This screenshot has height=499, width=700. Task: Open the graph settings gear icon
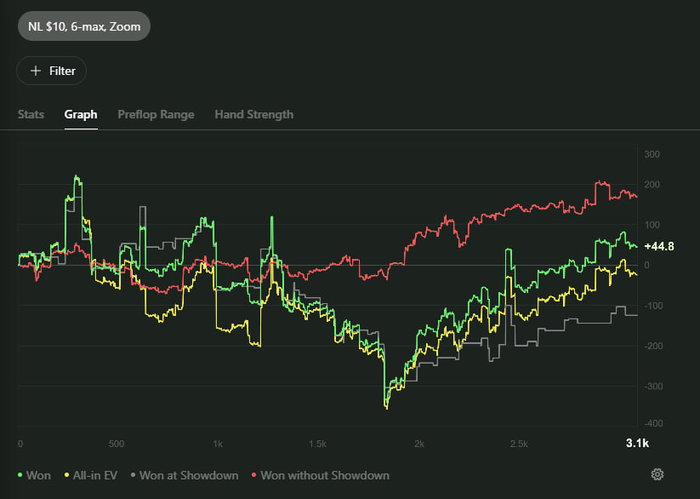(657, 474)
